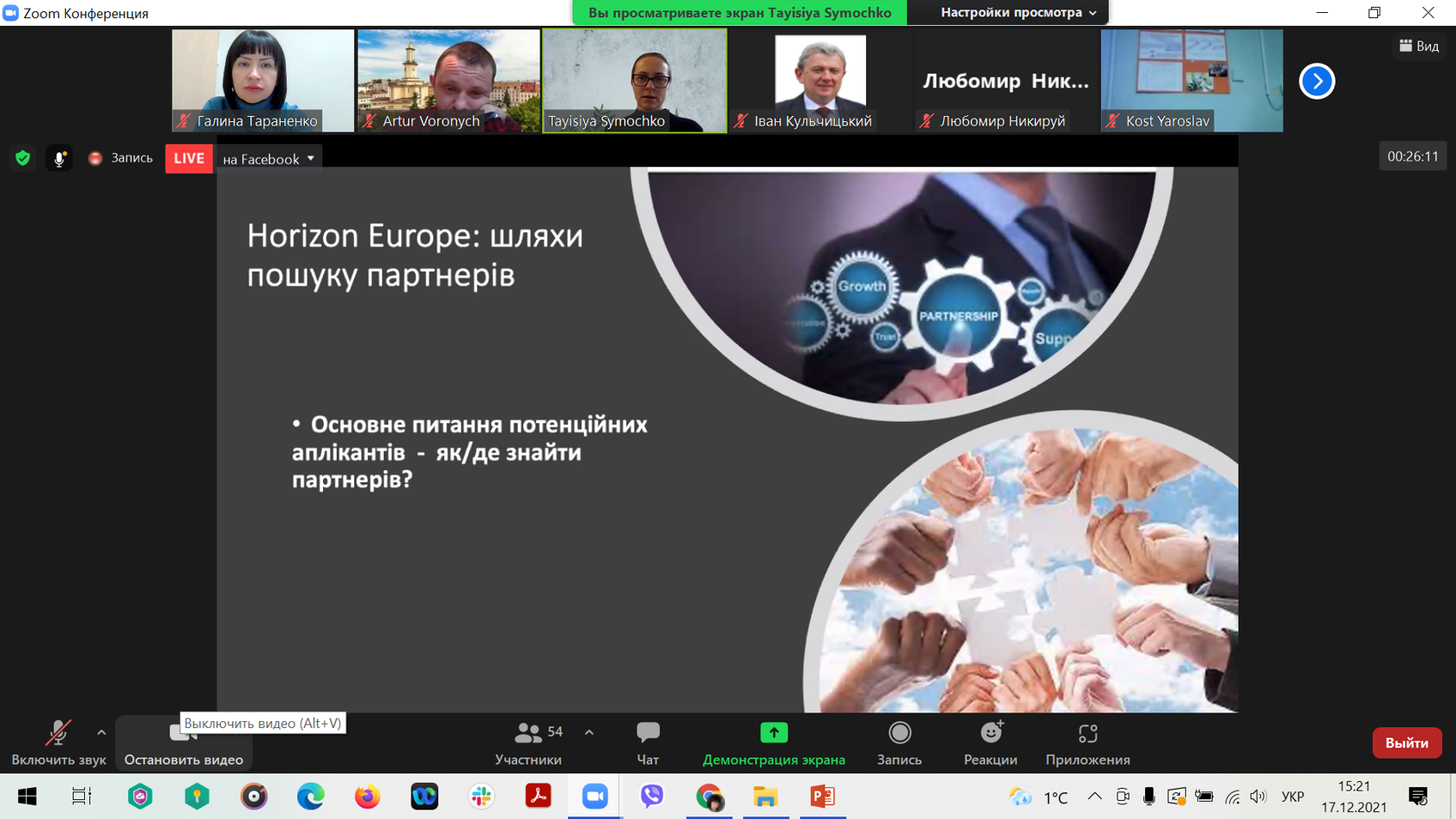Select Любомир Никируй participant tile
Viewport: 1456px width, 819px height.
click(1006, 81)
